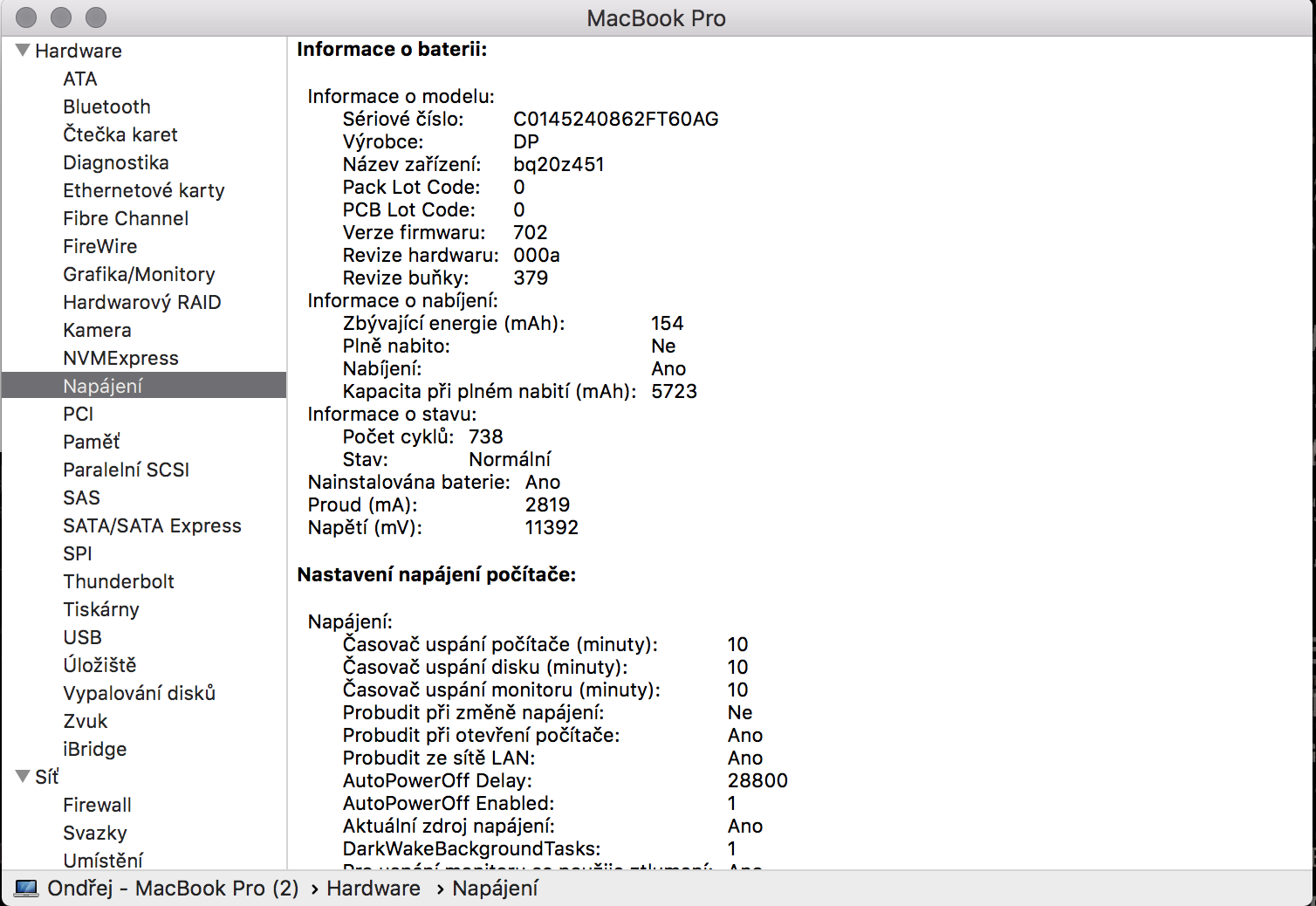Open FireWire in the sidebar

click(x=100, y=246)
